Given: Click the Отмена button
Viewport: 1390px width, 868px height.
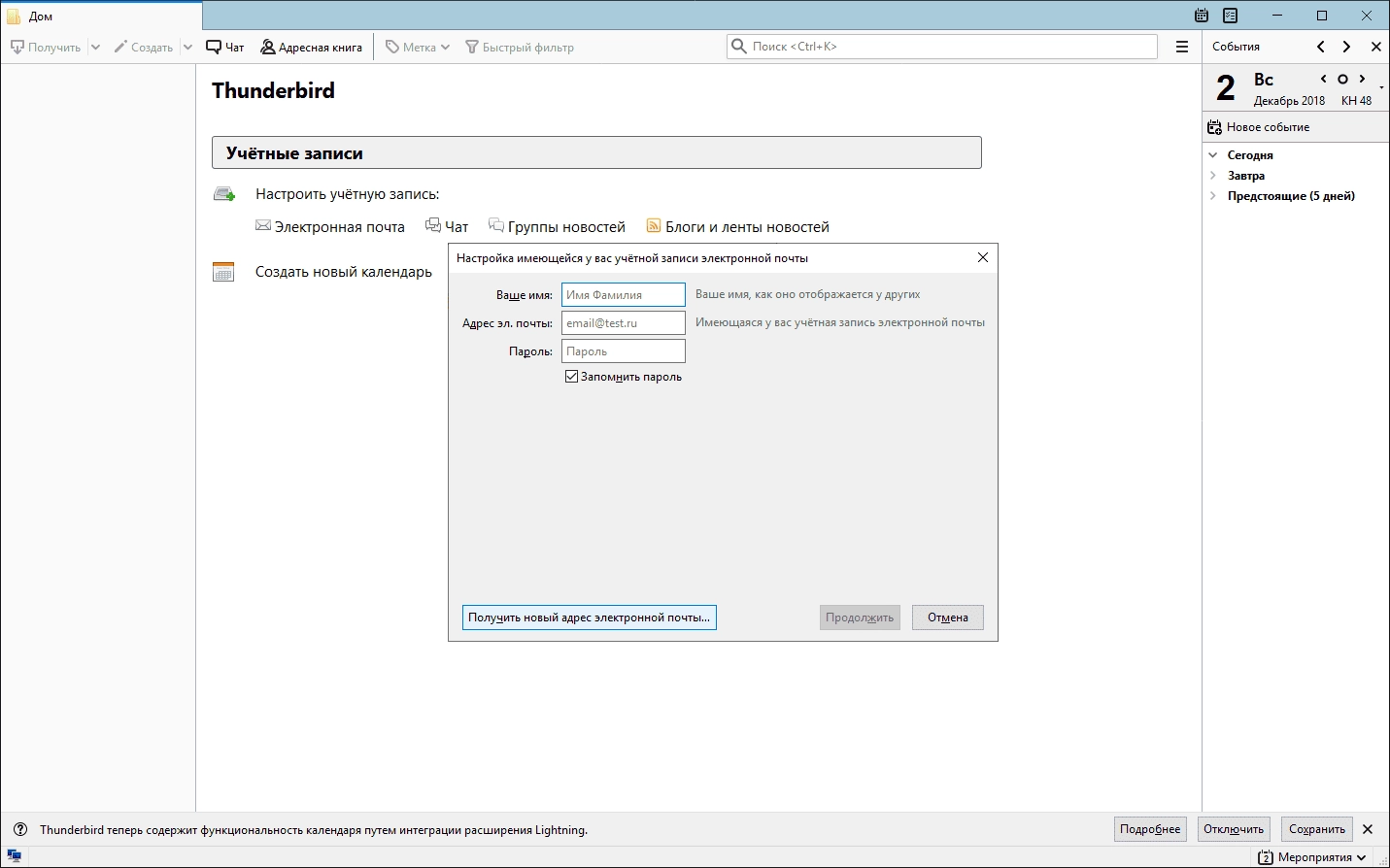Looking at the screenshot, I should pyautogui.click(x=948, y=618).
